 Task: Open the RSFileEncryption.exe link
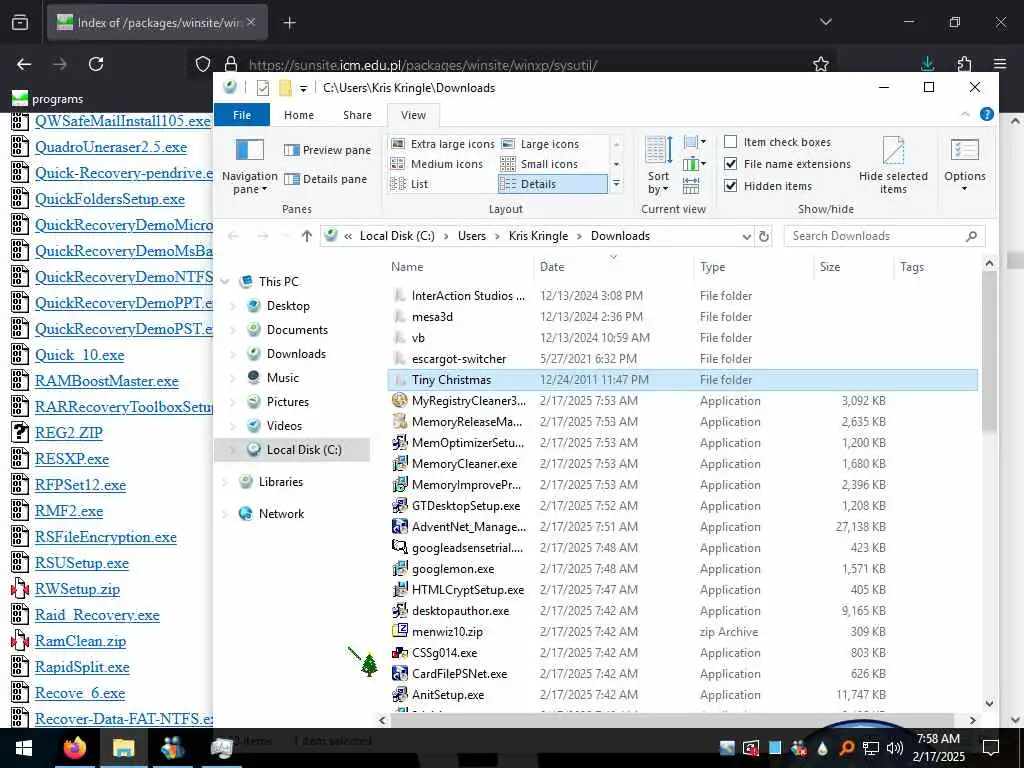[x=106, y=537]
